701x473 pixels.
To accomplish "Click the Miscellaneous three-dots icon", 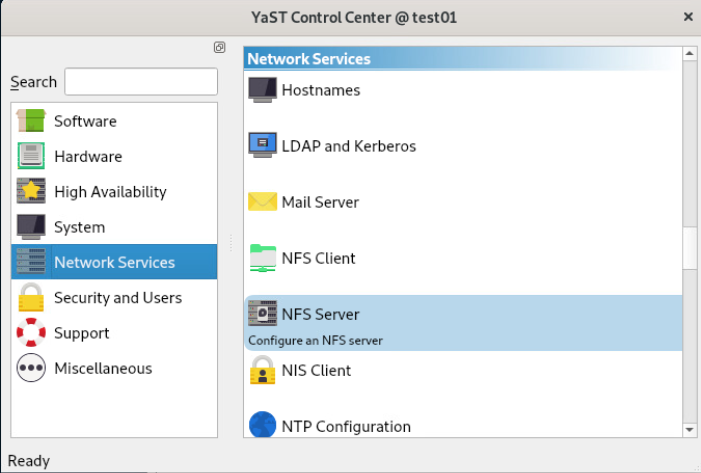I will [31, 368].
